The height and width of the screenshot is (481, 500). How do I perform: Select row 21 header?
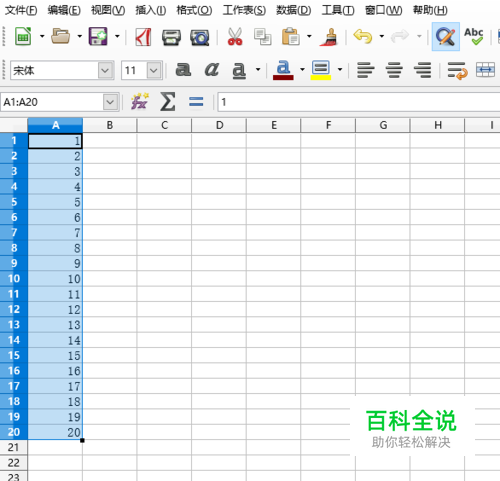pyautogui.click(x=14, y=447)
